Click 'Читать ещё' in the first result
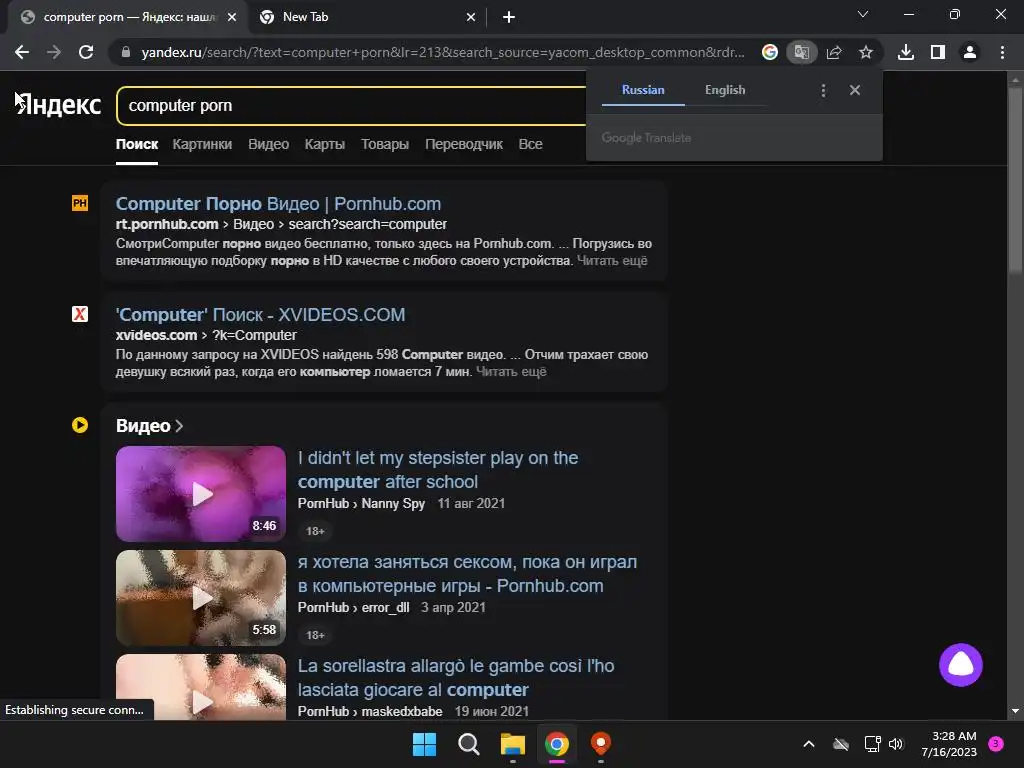1024x768 pixels. 612,261
